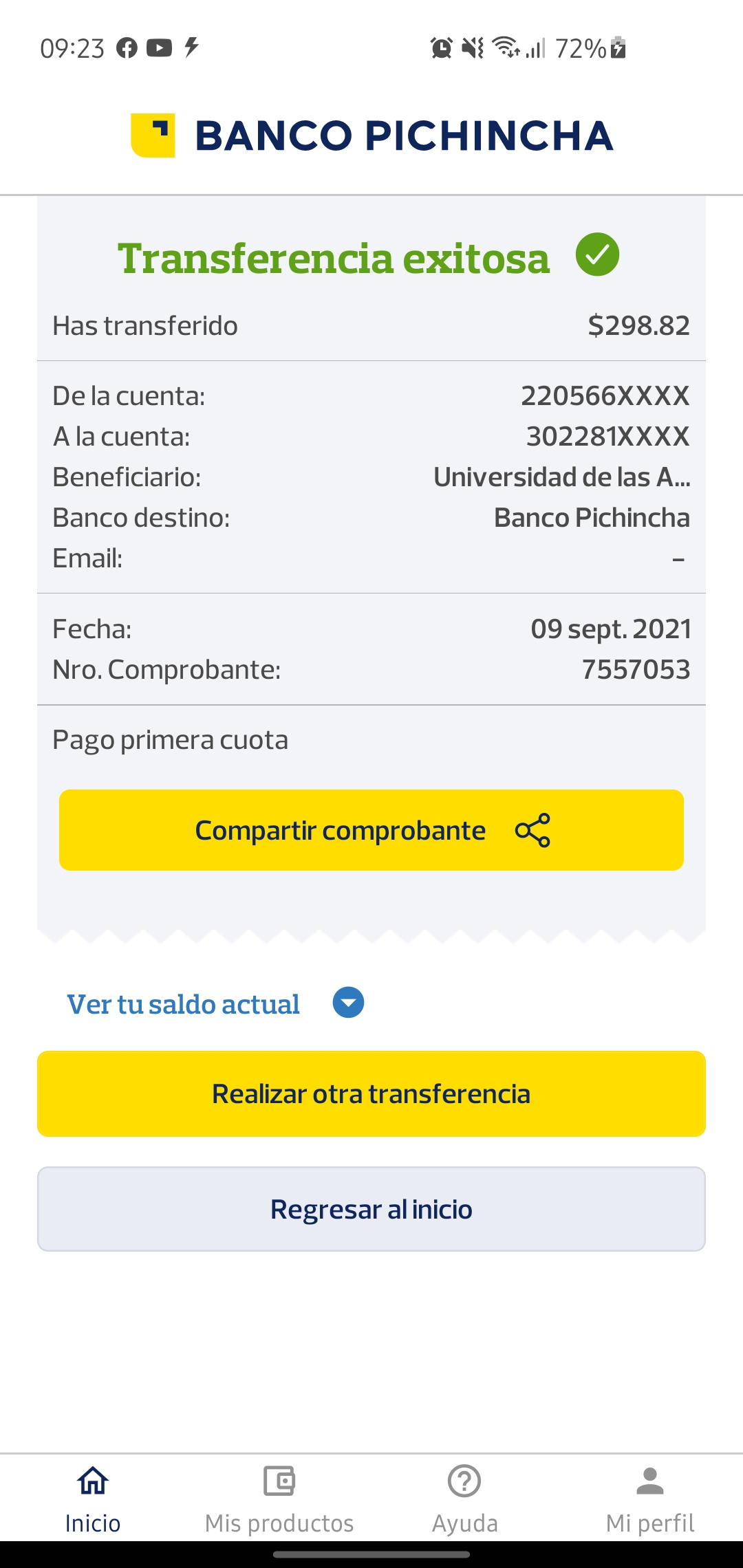Image resolution: width=743 pixels, height=1568 pixels.
Task: Open the Ayuda question mark icon
Action: (x=464, y=1481)
